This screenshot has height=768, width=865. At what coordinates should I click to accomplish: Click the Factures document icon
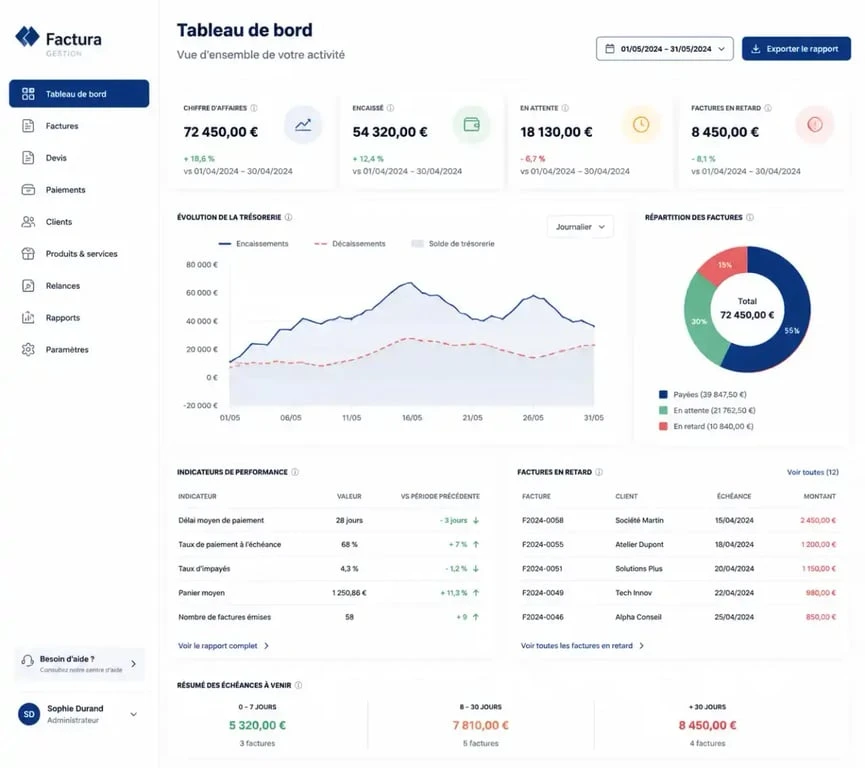(x=28, y=126)
